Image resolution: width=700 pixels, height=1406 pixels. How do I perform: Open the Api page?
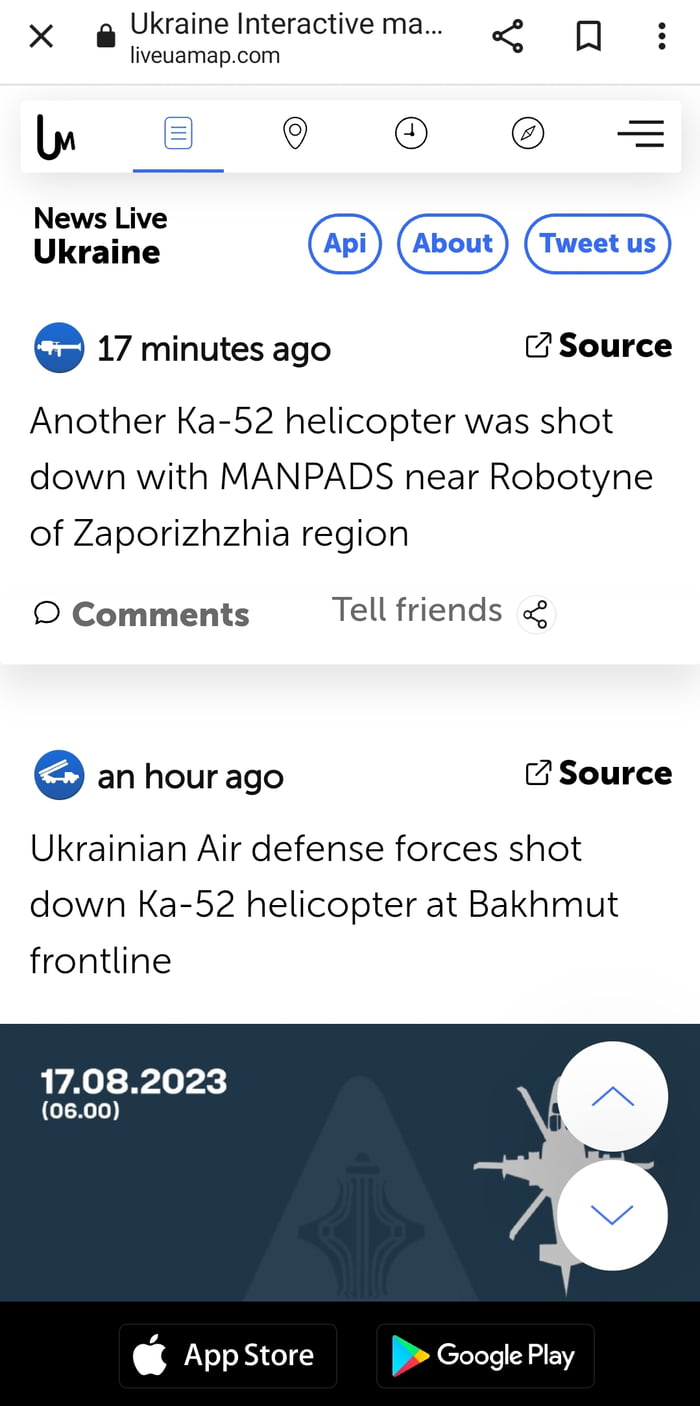(x=344, y=243)
